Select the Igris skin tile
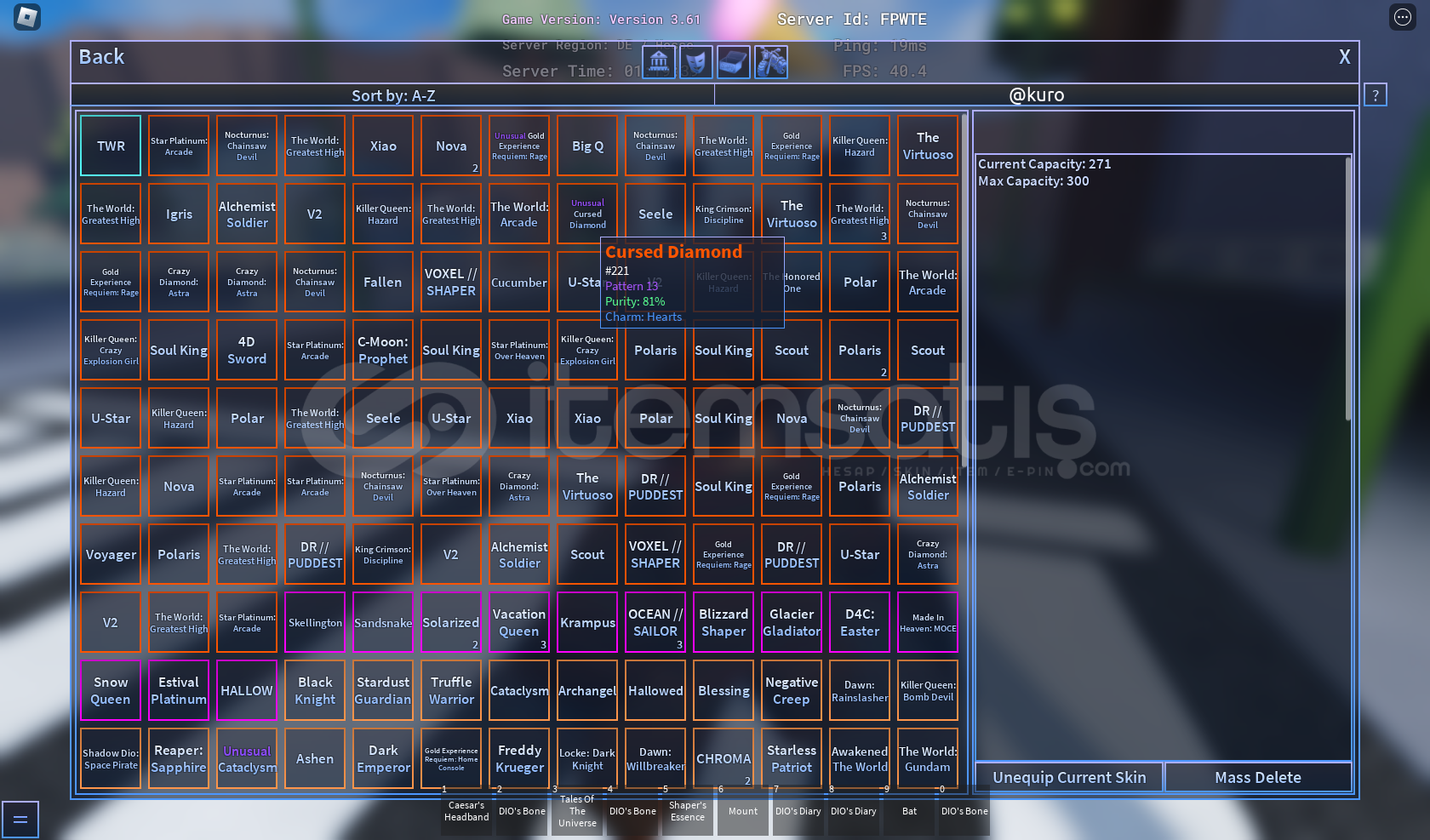This screenshot has height=840, width=1430. click(x=179, y=214)
